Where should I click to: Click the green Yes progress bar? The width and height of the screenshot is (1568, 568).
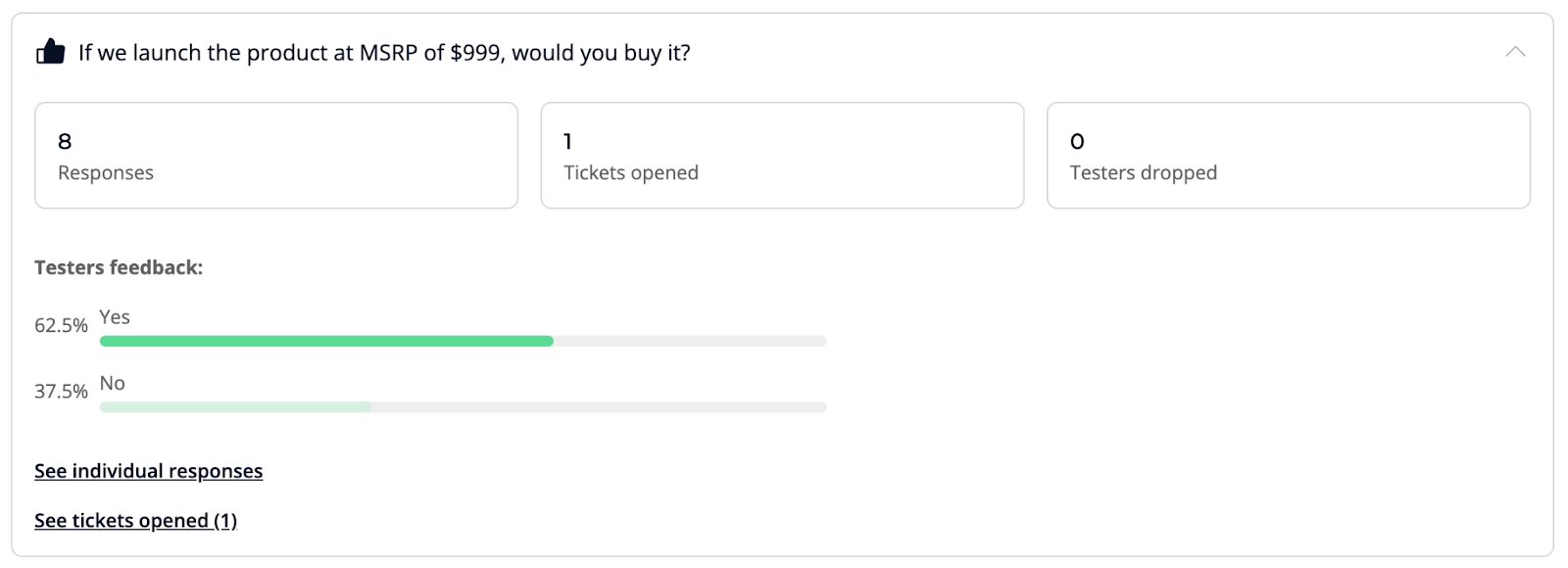[326, 341]
